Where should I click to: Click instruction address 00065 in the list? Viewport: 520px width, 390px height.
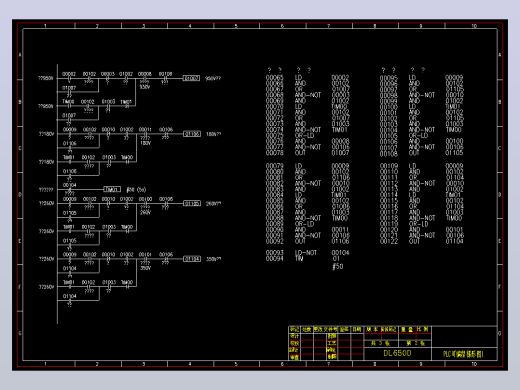click(x=274, y=78)
